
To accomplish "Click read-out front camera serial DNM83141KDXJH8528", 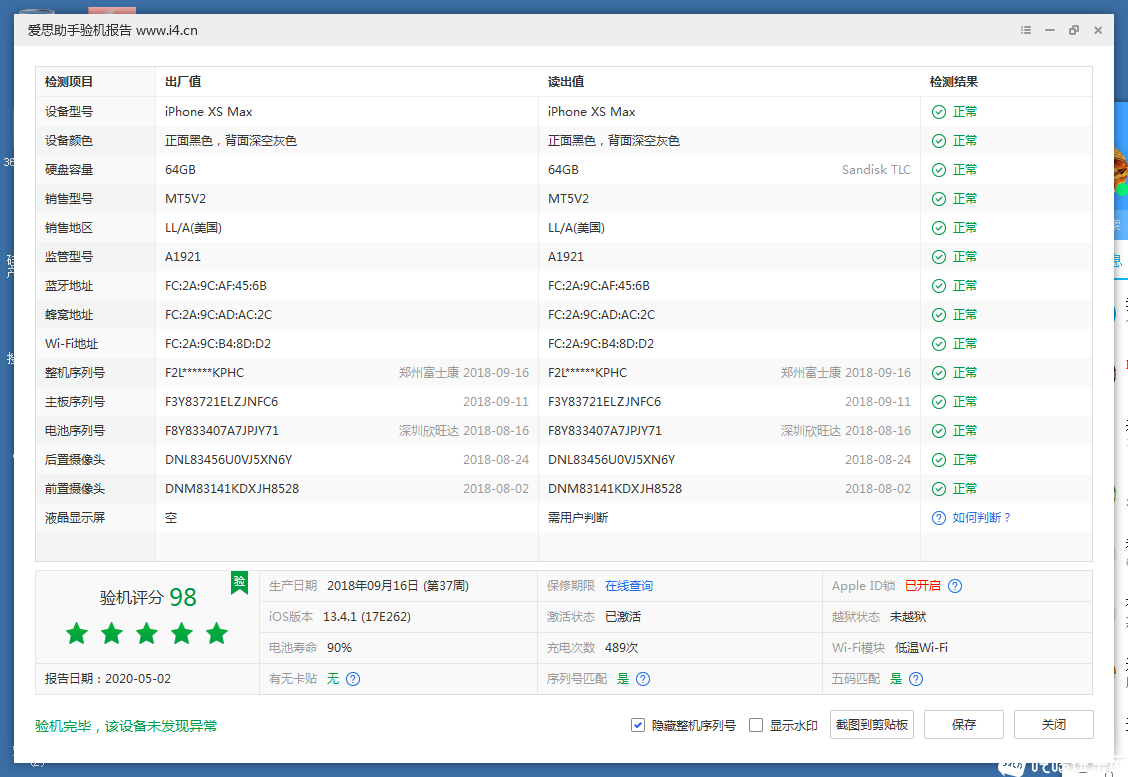I will tap(614, 489).
